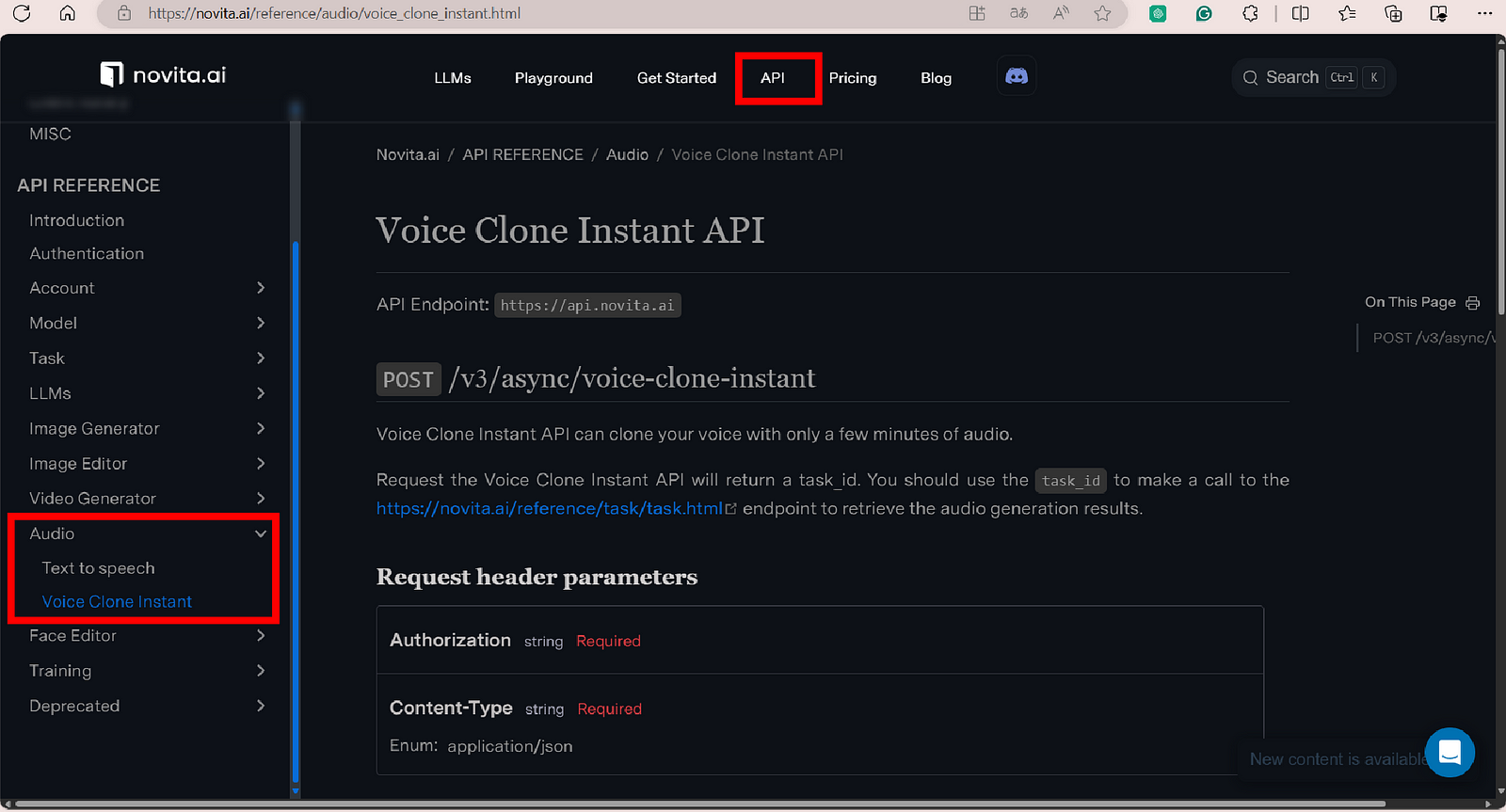Viewport: 1506px width, 812px height.
Task: Collapse the Audio section chevron
Action: coord(261,533)
